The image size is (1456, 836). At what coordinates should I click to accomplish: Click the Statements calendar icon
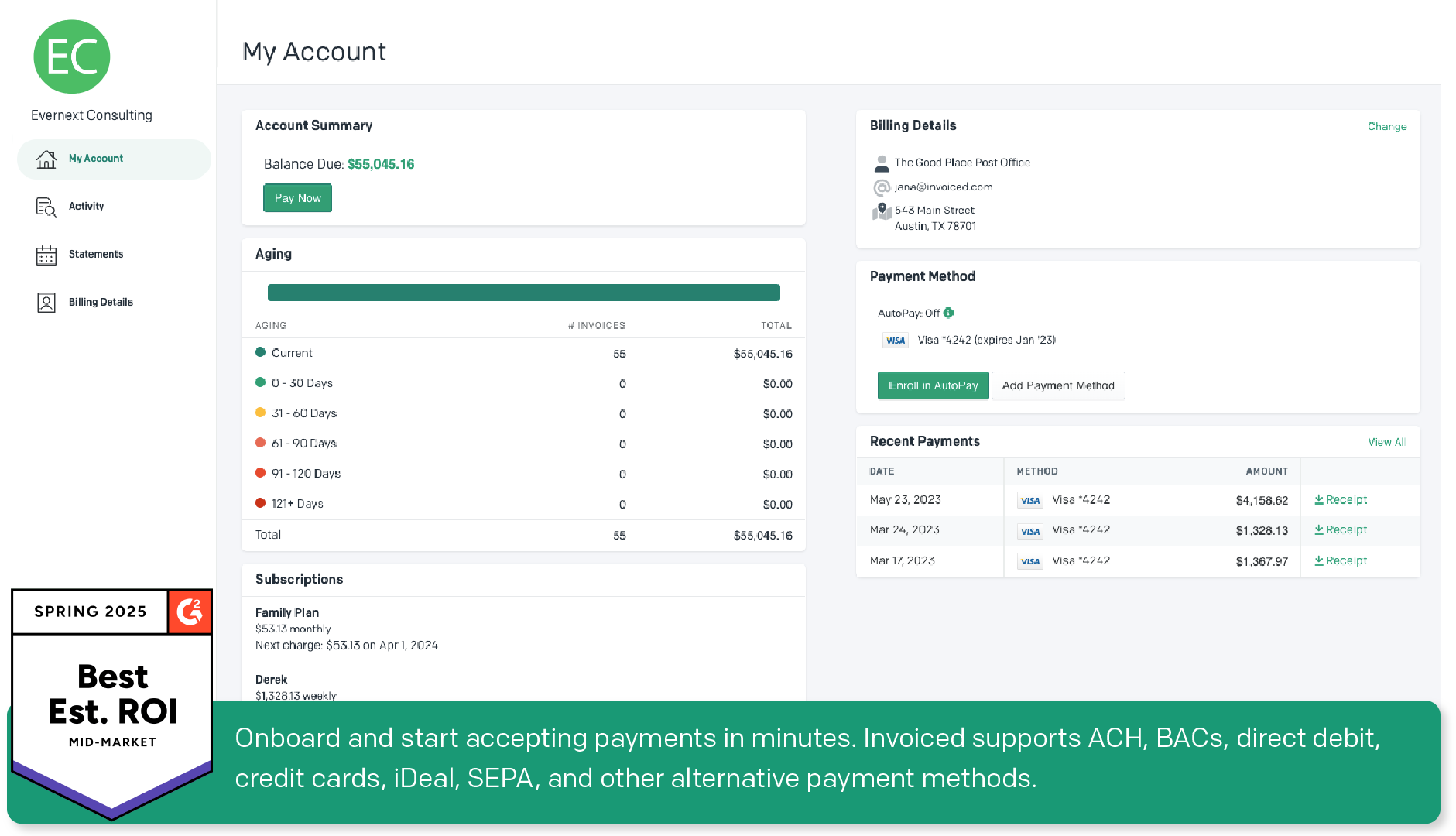pyautogui.click(x=46, y=255)
